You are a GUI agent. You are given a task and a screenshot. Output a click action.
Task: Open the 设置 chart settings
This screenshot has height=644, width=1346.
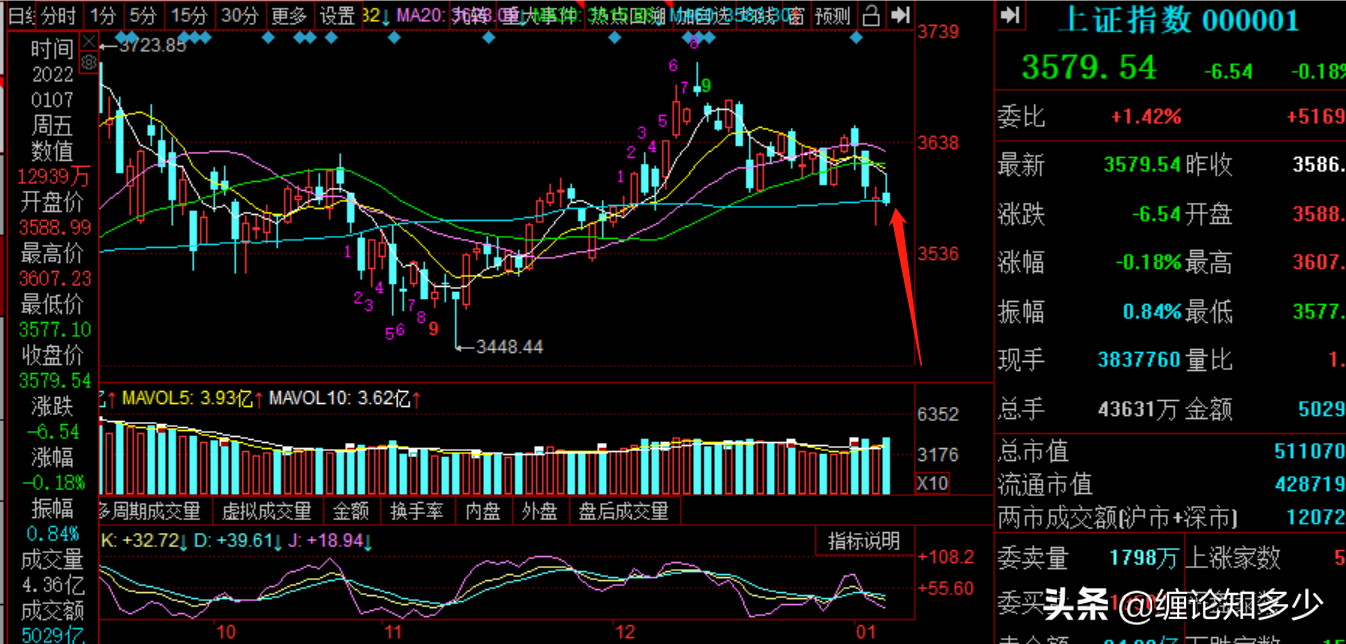point(338,16)
